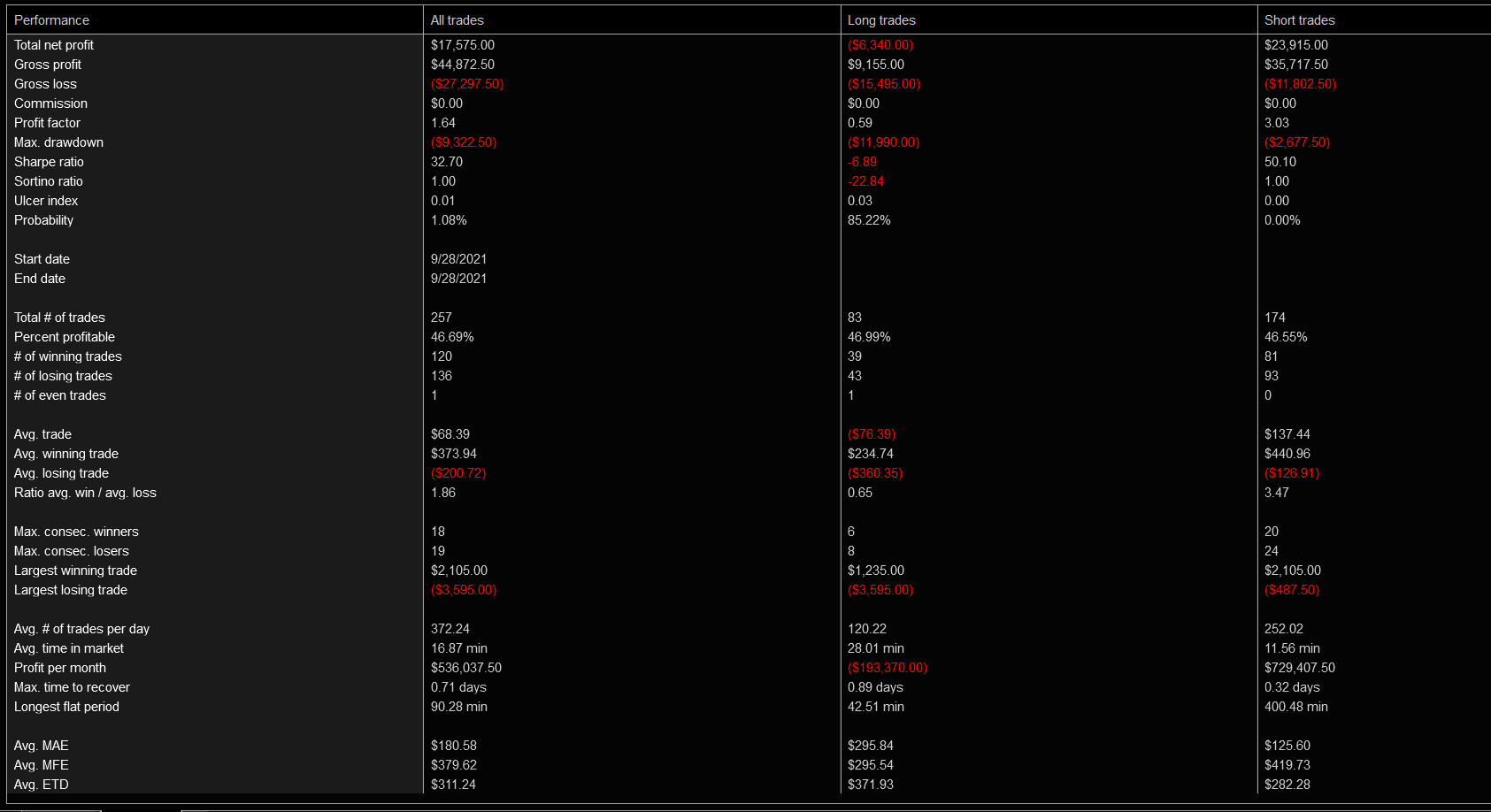
Task: Click the $44,872.50 gross profit value
Action: (463, 65)
